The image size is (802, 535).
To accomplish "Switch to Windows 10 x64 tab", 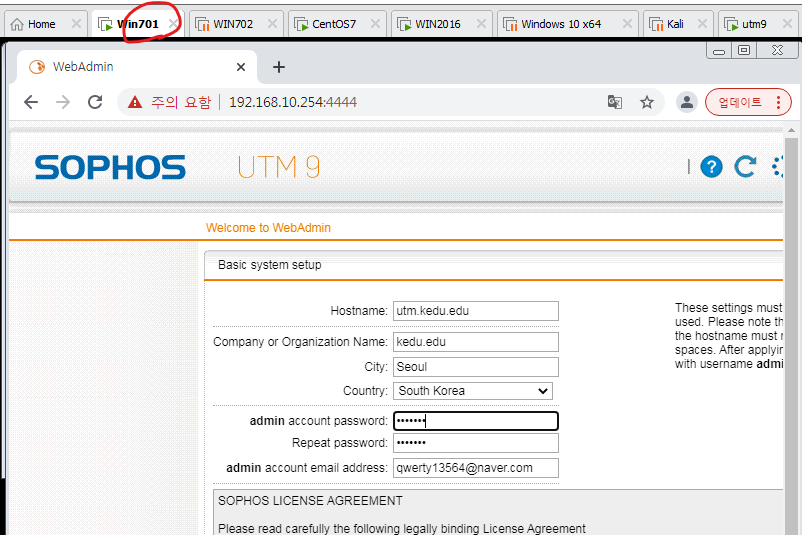I will pyautogui.click(x=561, y=24).
